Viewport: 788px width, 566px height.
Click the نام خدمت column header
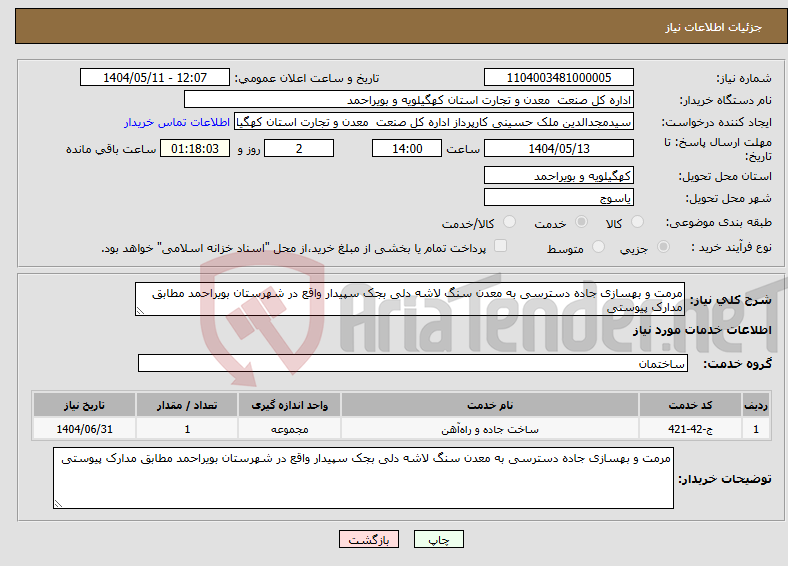tap(489, 405)
